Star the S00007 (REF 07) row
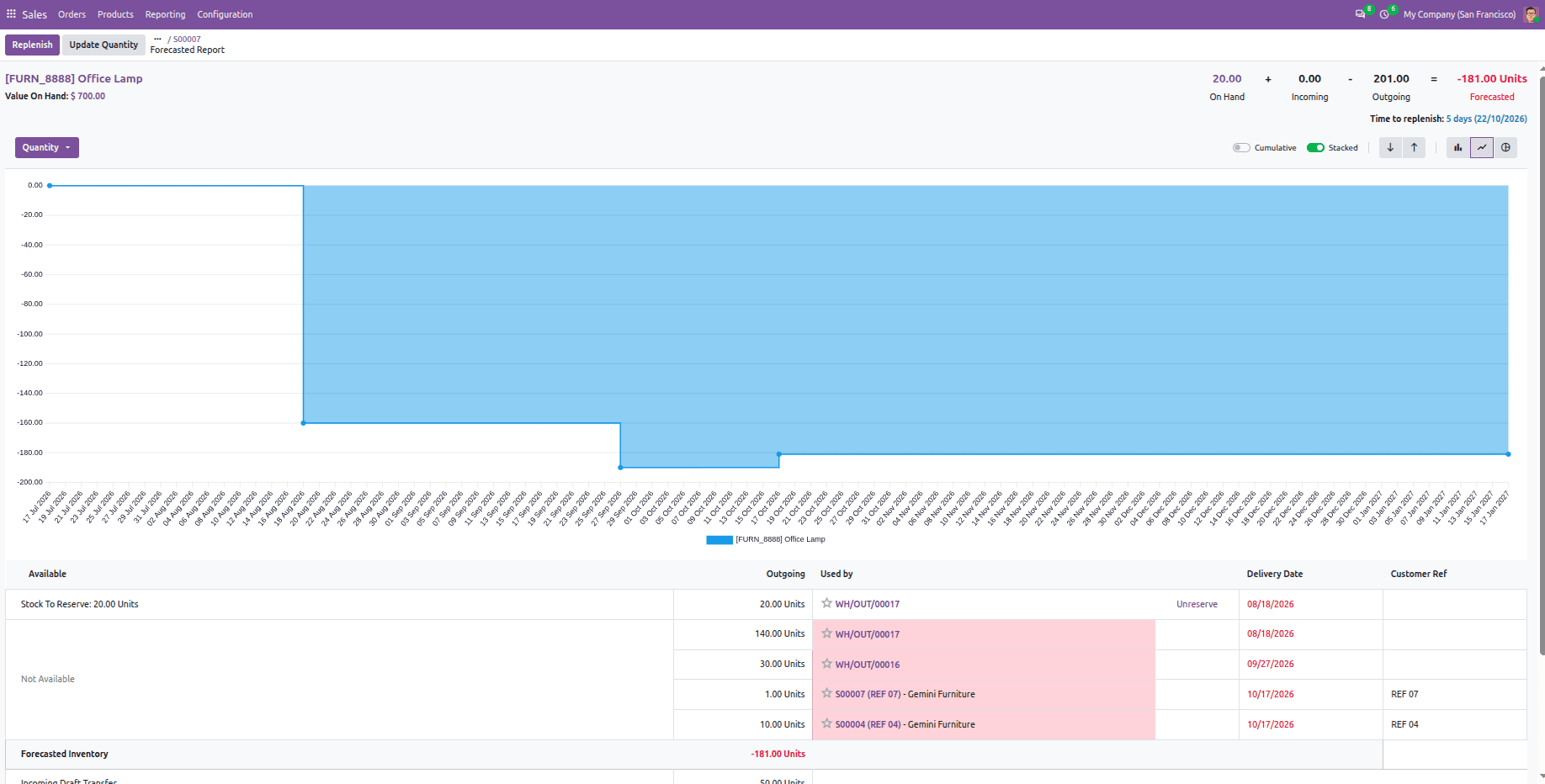The width and height of the screenshot is (1545, 784). (827, 694)
